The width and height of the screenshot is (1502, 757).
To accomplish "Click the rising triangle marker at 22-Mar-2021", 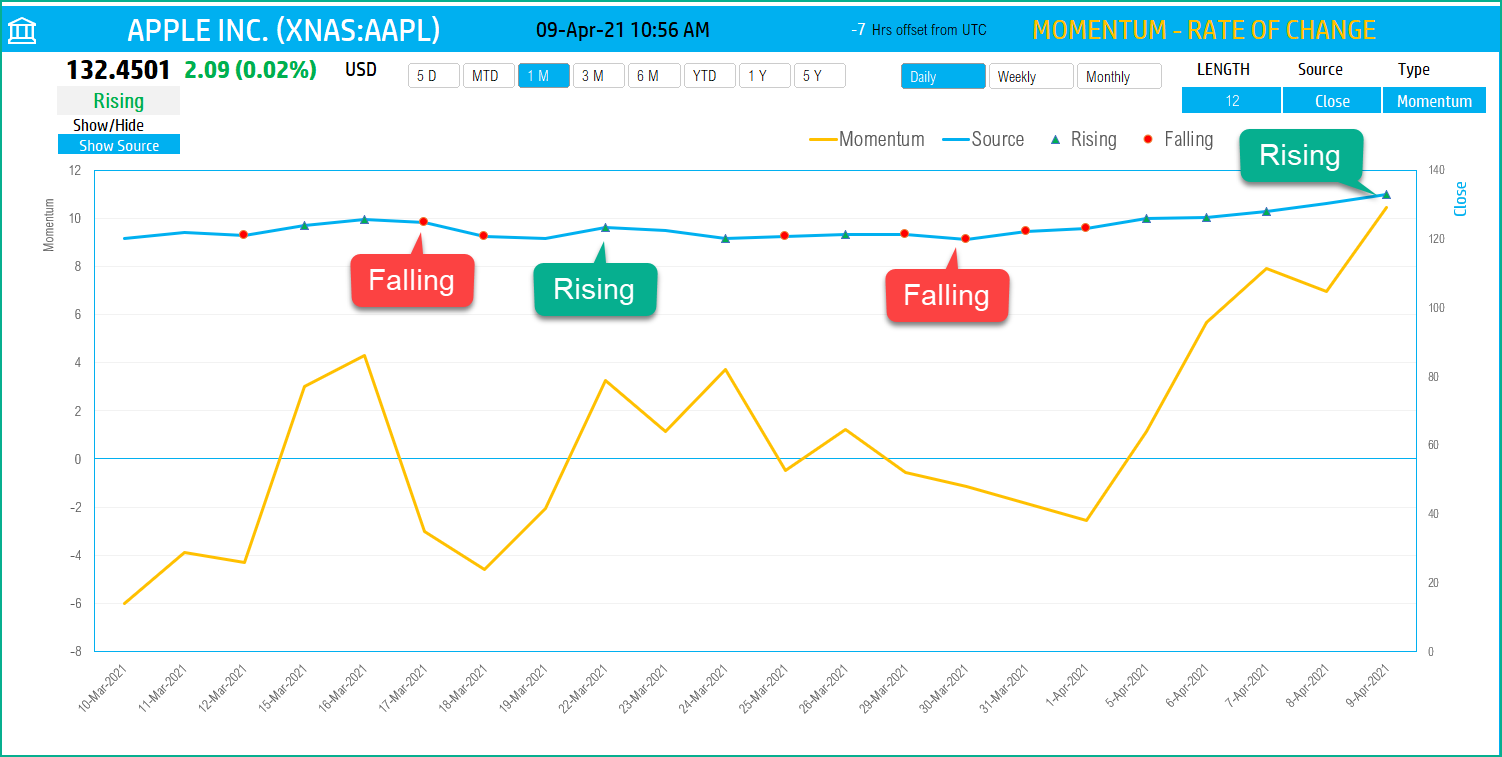I will tap(605, 227).
